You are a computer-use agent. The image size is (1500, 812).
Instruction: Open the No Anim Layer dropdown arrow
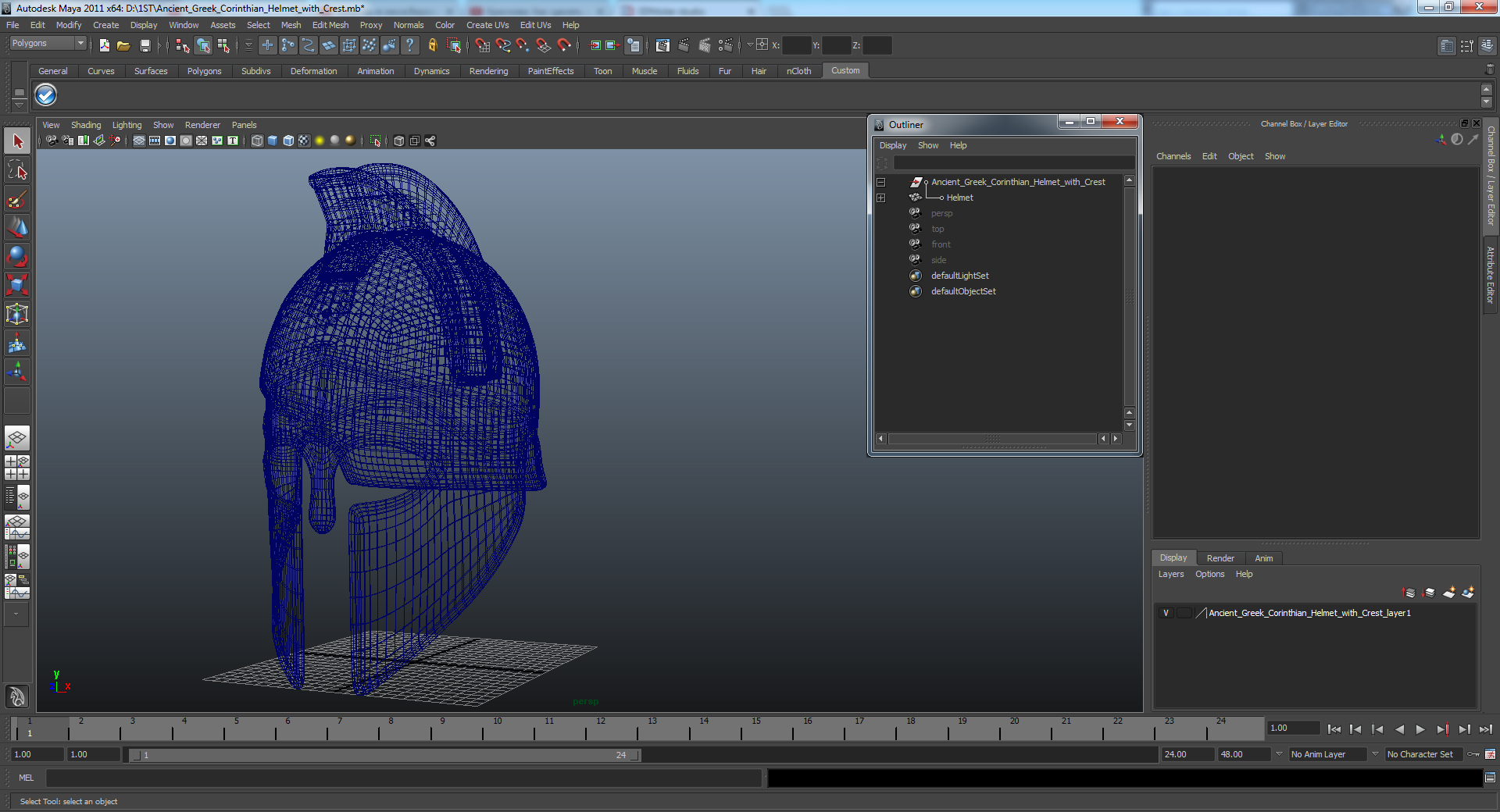(1279, 754)
